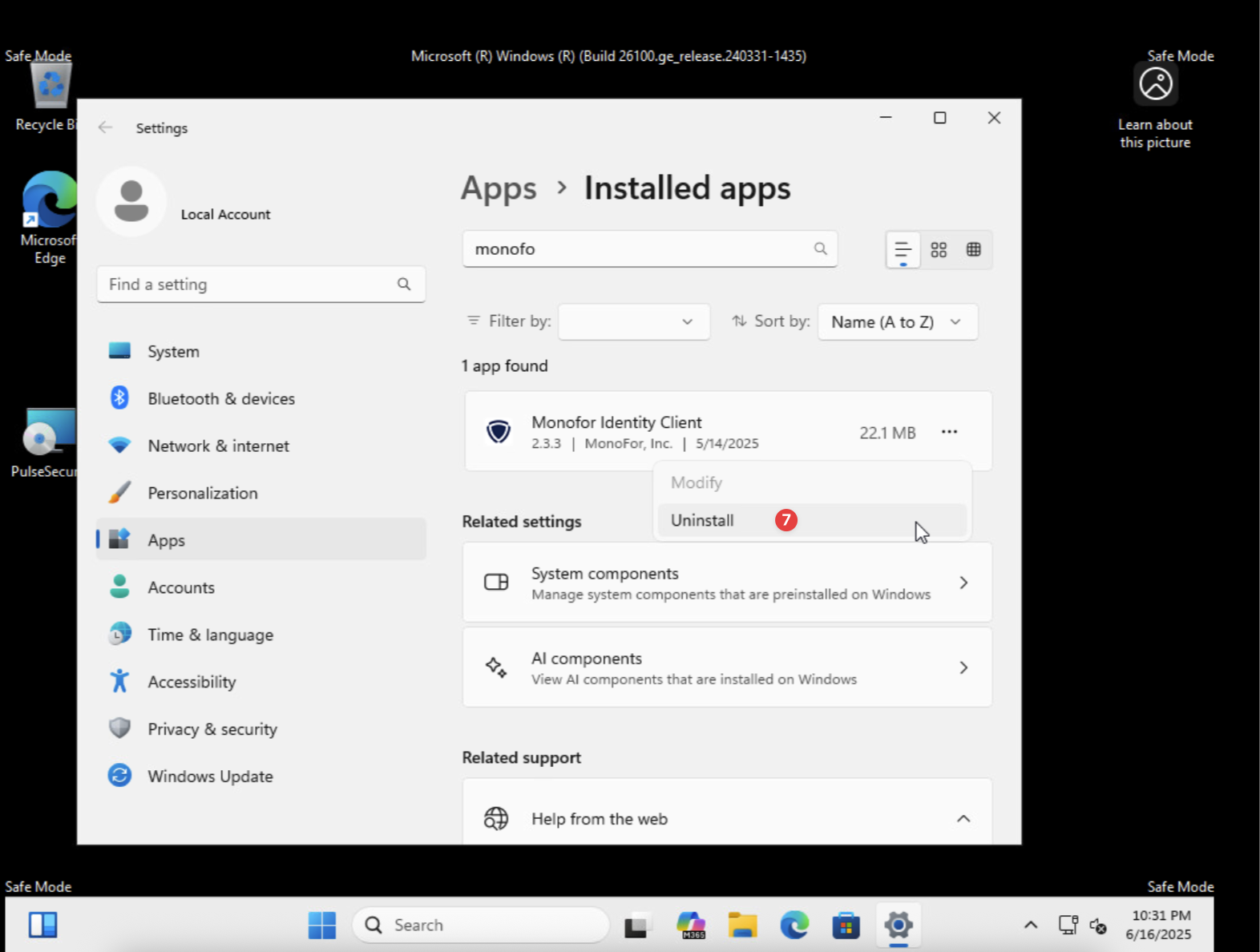1260x952 pixels.
Task: Open AI components settings
Action: pyautogui.click(x=727, y=668)
